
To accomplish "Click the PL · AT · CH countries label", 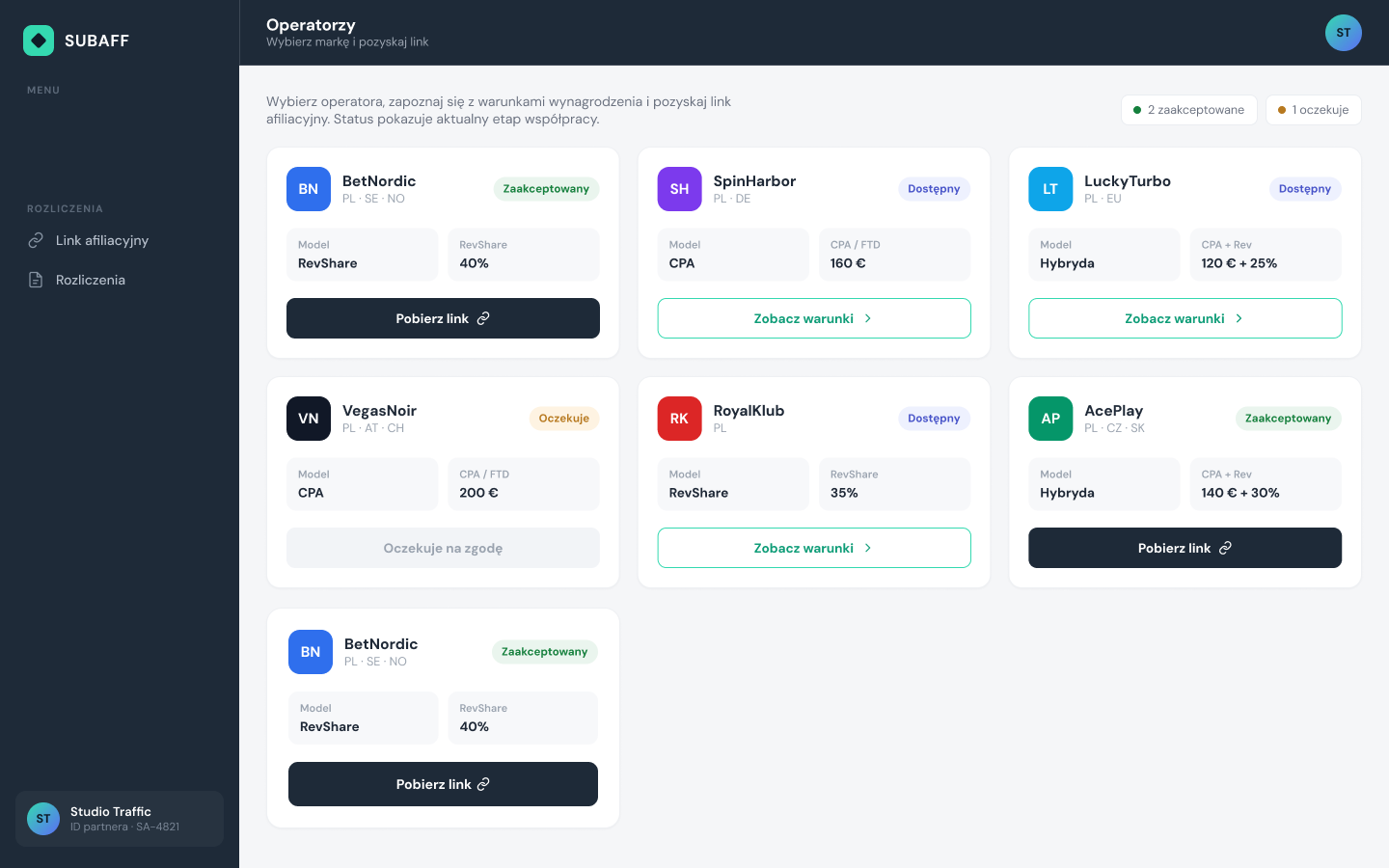I will pyautogui.click(x=373, y=428).
